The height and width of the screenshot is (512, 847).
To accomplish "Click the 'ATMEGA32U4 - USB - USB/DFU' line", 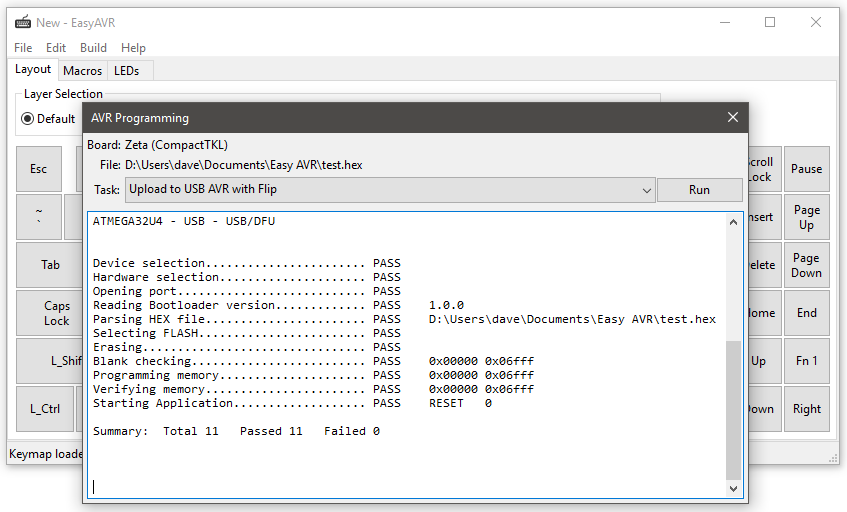I will point(184,221).
